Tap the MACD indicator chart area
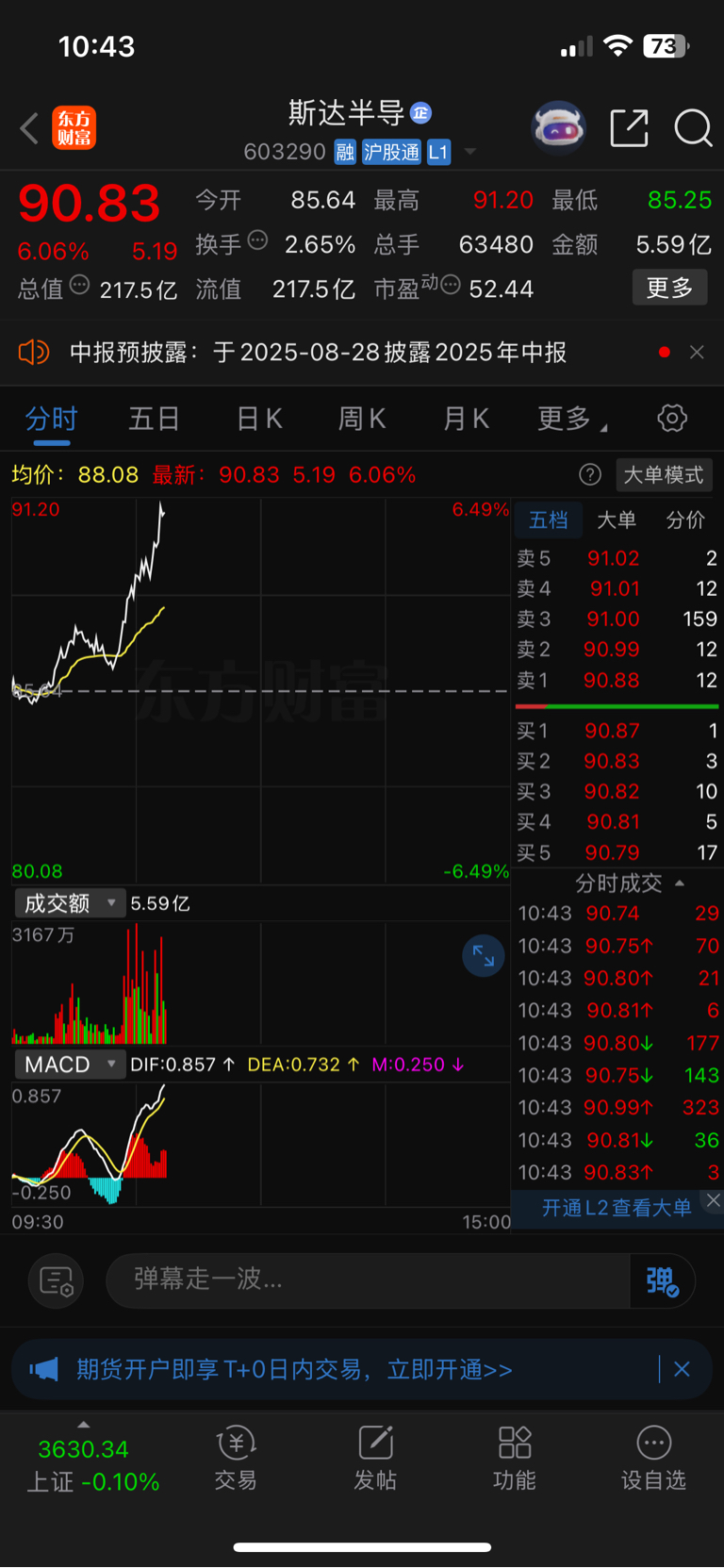Viewport: 724px width, 1568px height. point(260,1145)
